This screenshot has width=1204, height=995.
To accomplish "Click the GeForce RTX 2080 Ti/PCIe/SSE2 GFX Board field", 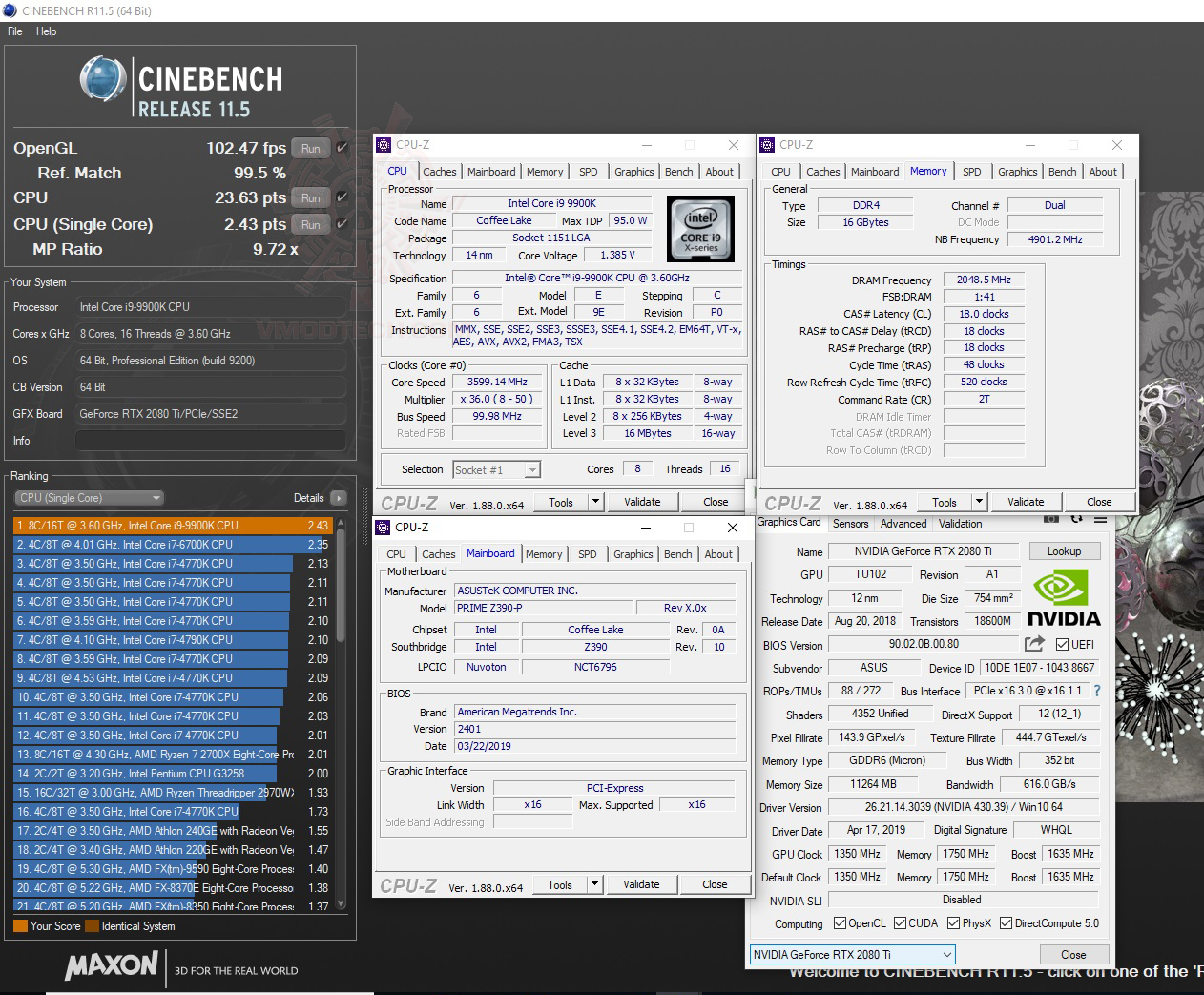I will (211, 414).
